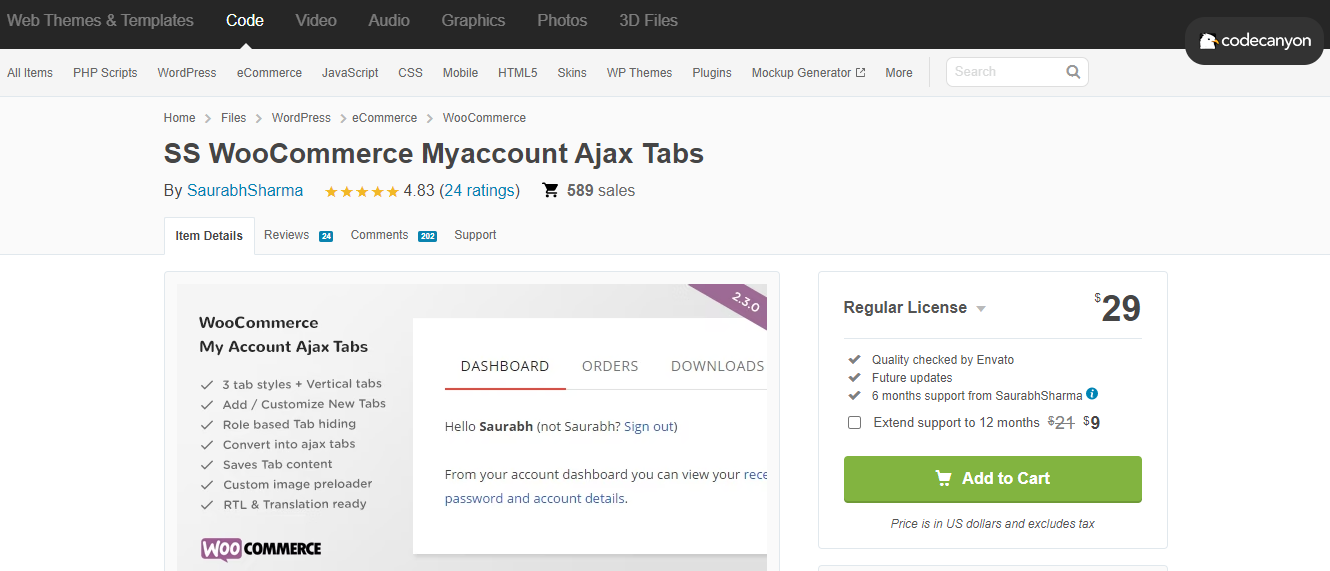Image resolution: width=1330 pixels, height=571 pixels.
Task: Click in the Search input field
Action: pyautogui.click(x=1005, y=72)
